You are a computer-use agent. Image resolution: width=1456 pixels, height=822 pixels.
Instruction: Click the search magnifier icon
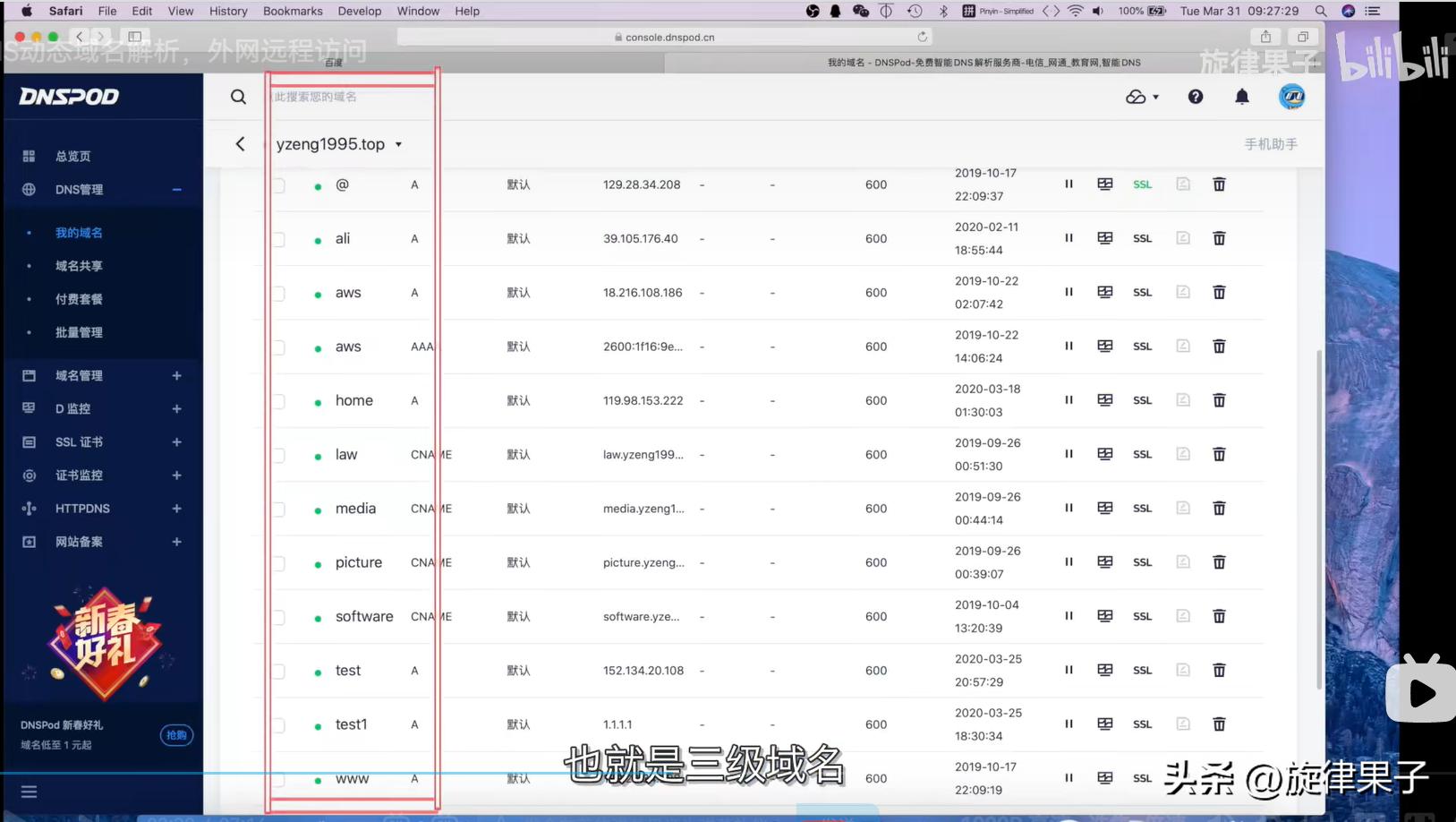coord(237,97)
